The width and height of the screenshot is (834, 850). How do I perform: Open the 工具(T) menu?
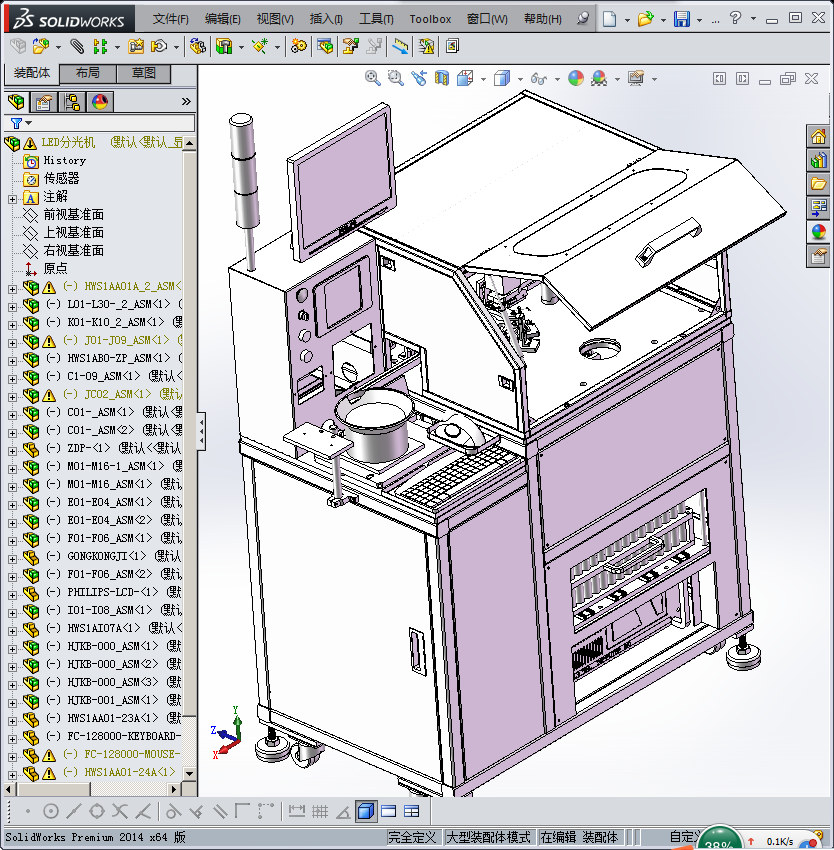click(x=377, y=19)
